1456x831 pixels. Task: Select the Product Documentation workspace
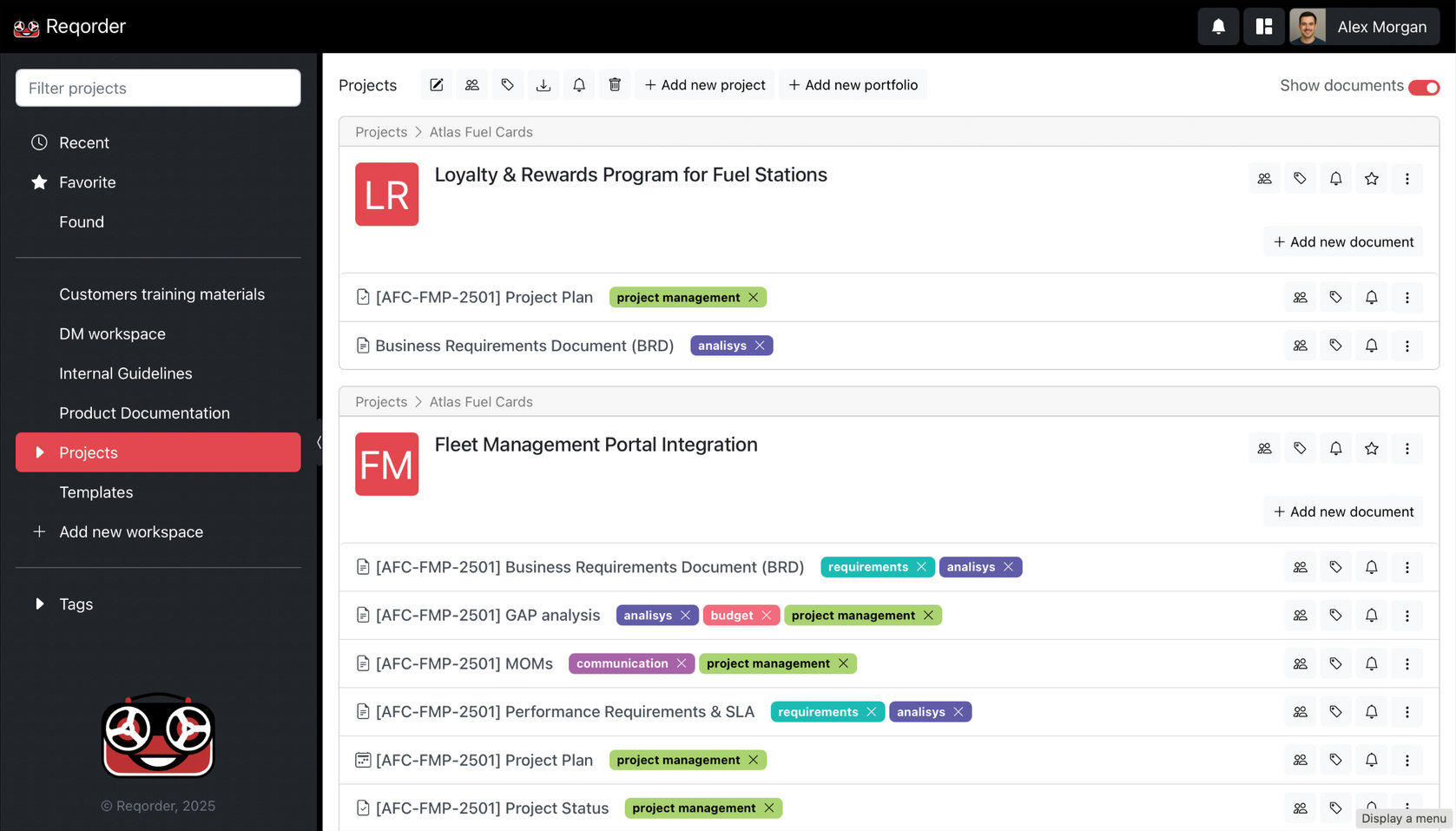point(158,413)
